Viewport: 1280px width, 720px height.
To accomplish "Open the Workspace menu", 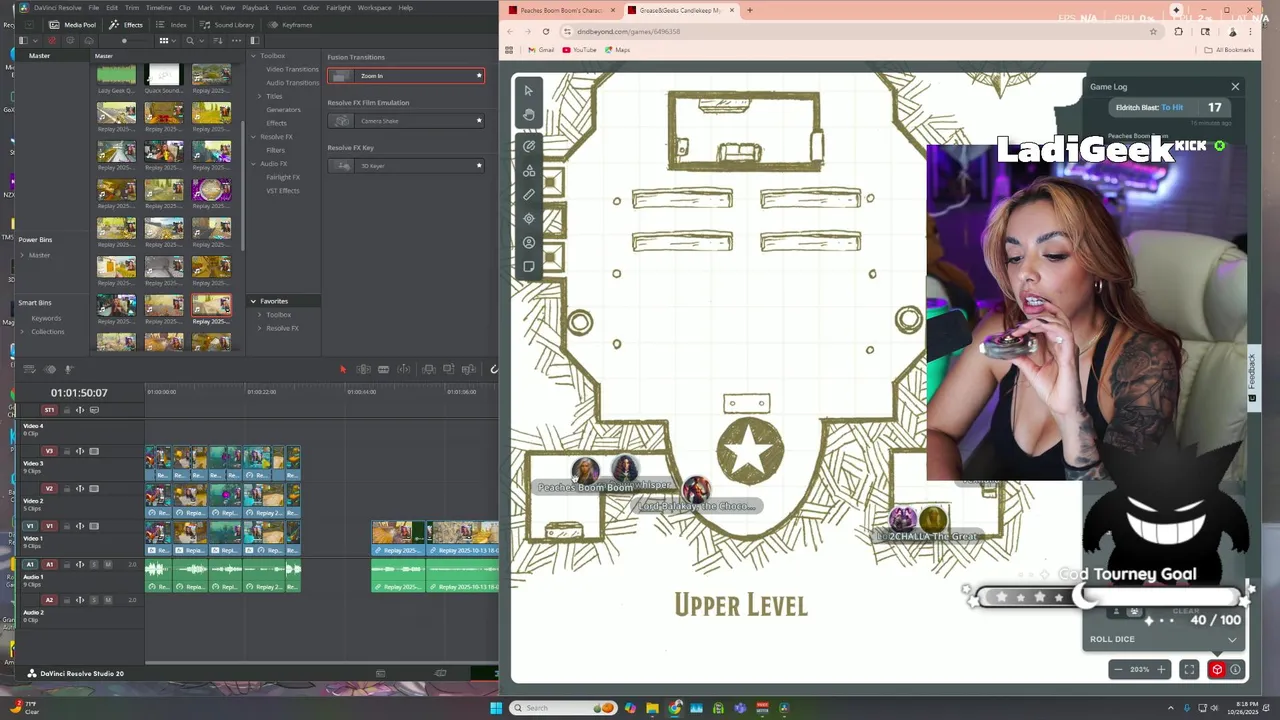I will (x=375, y=7).
